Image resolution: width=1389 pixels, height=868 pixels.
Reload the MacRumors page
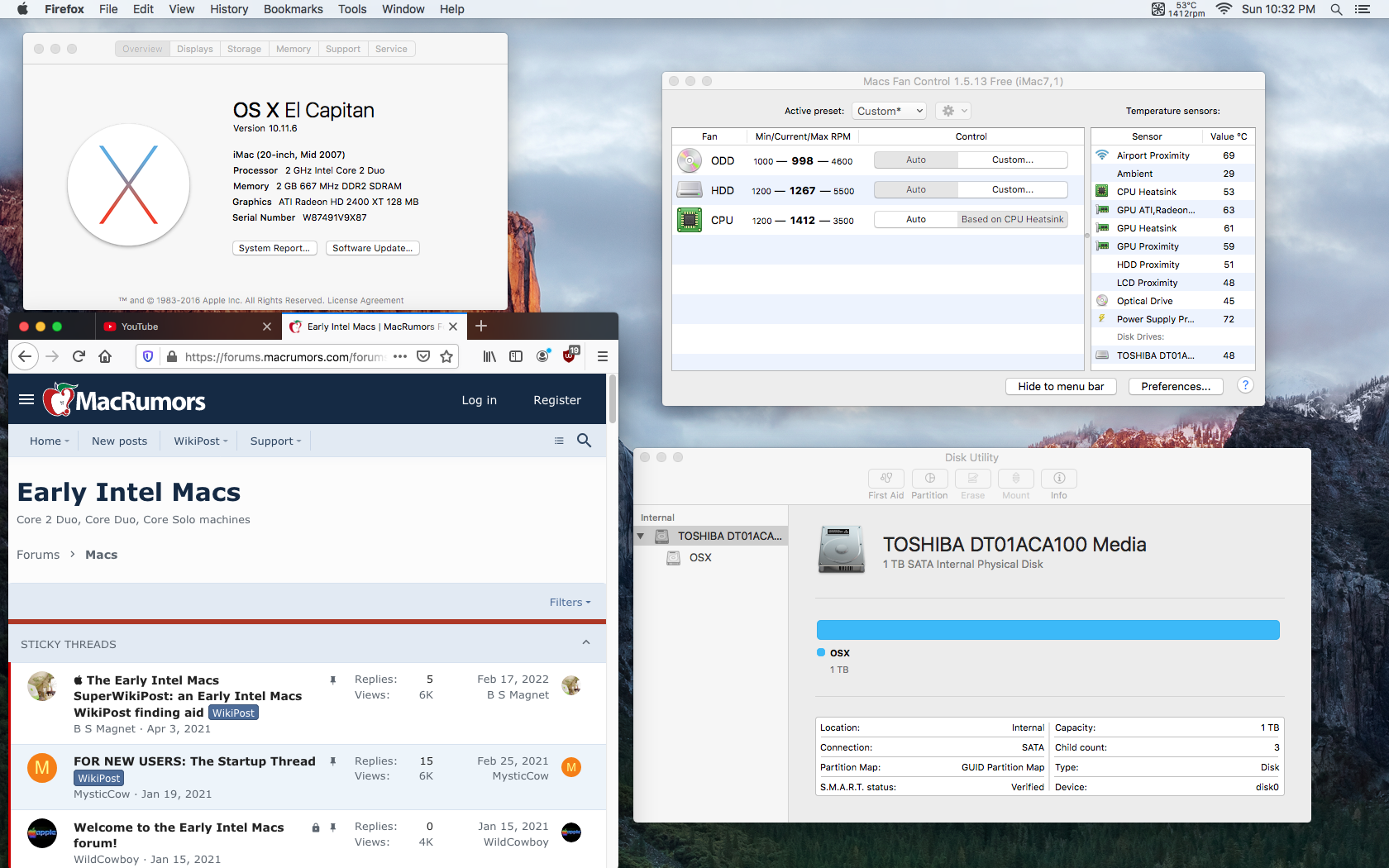click(79, 356)
